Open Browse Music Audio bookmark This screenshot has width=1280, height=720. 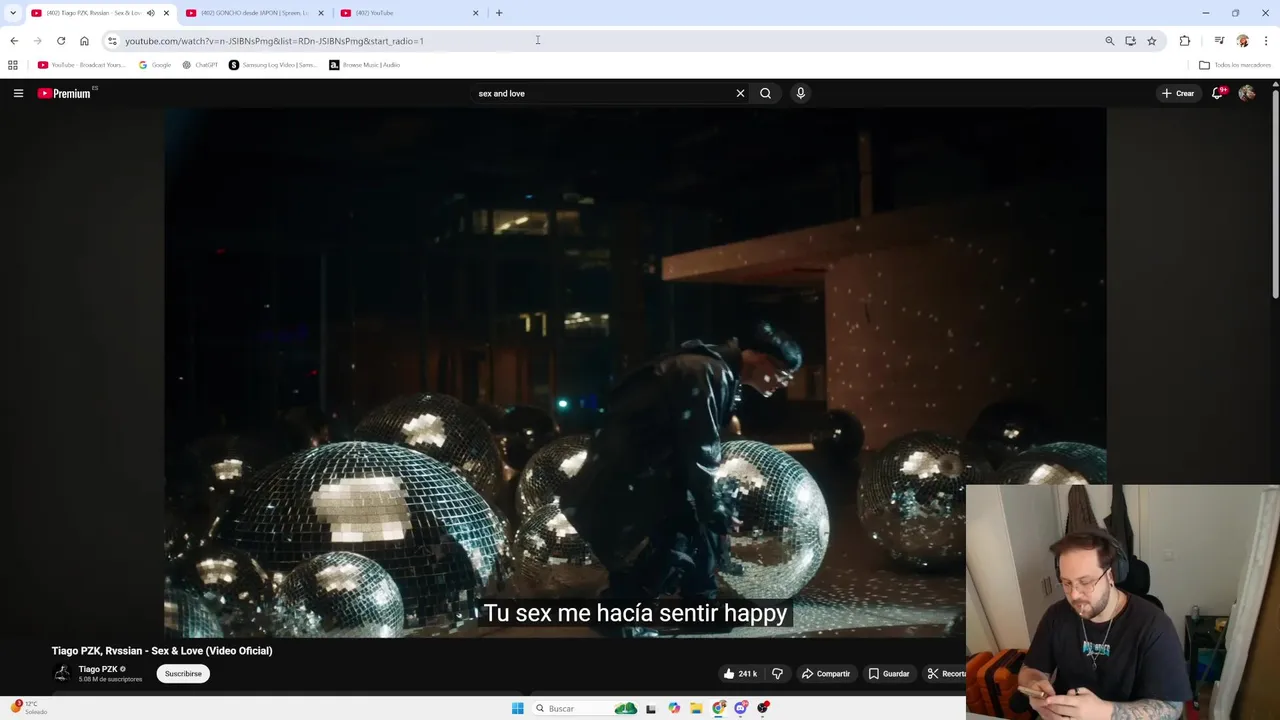point(365,65)
